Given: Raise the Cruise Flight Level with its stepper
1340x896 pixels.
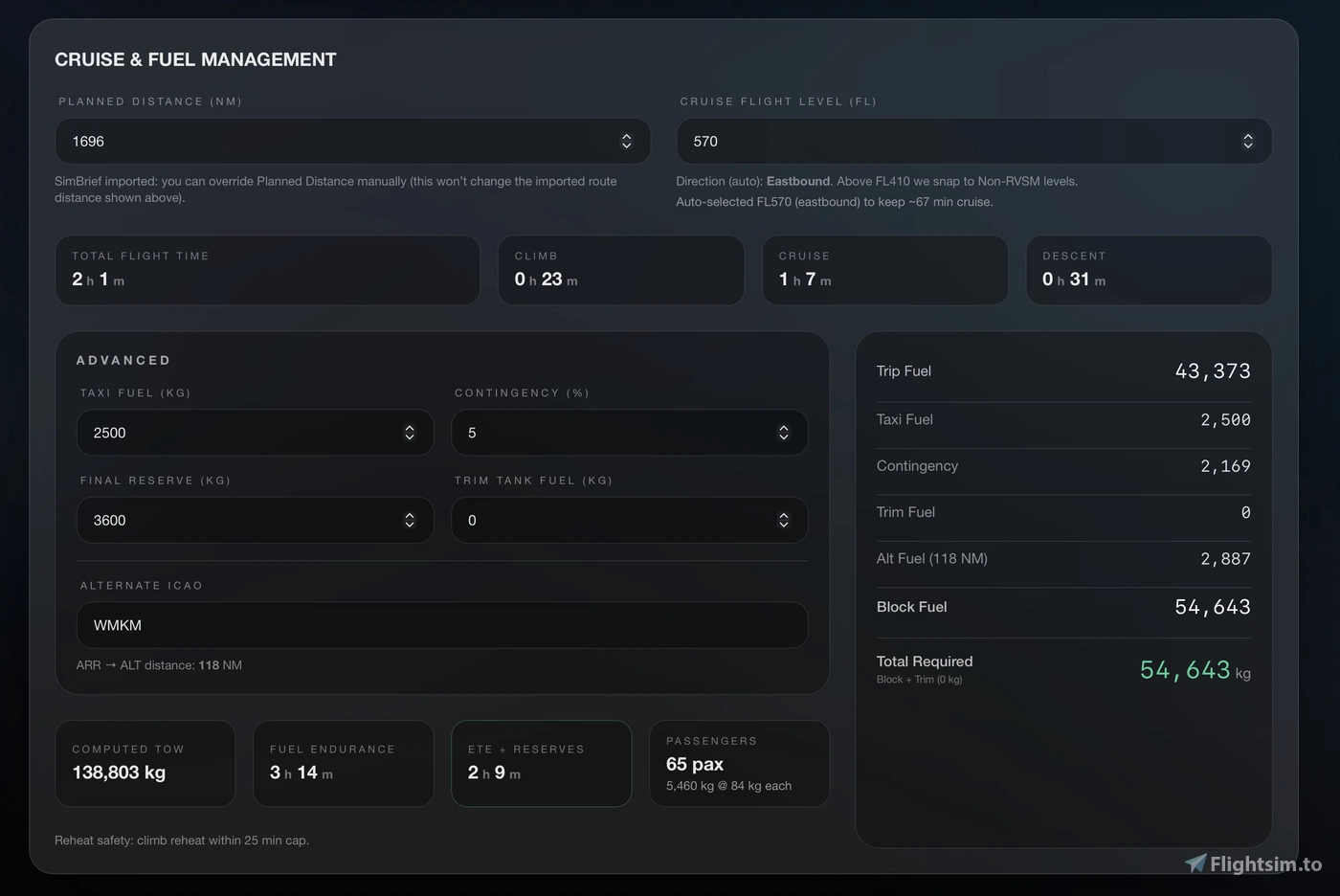Looking at the screenshot, I should [1248, 141].
